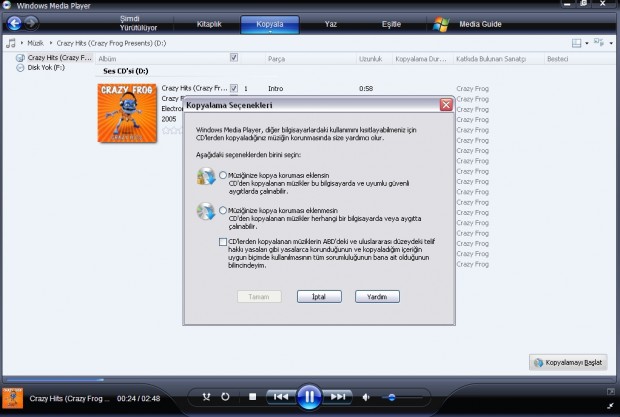The height and width of the screenshot is (417, 620).
Task: Expand arrow after music note icon
Action: 22,43
